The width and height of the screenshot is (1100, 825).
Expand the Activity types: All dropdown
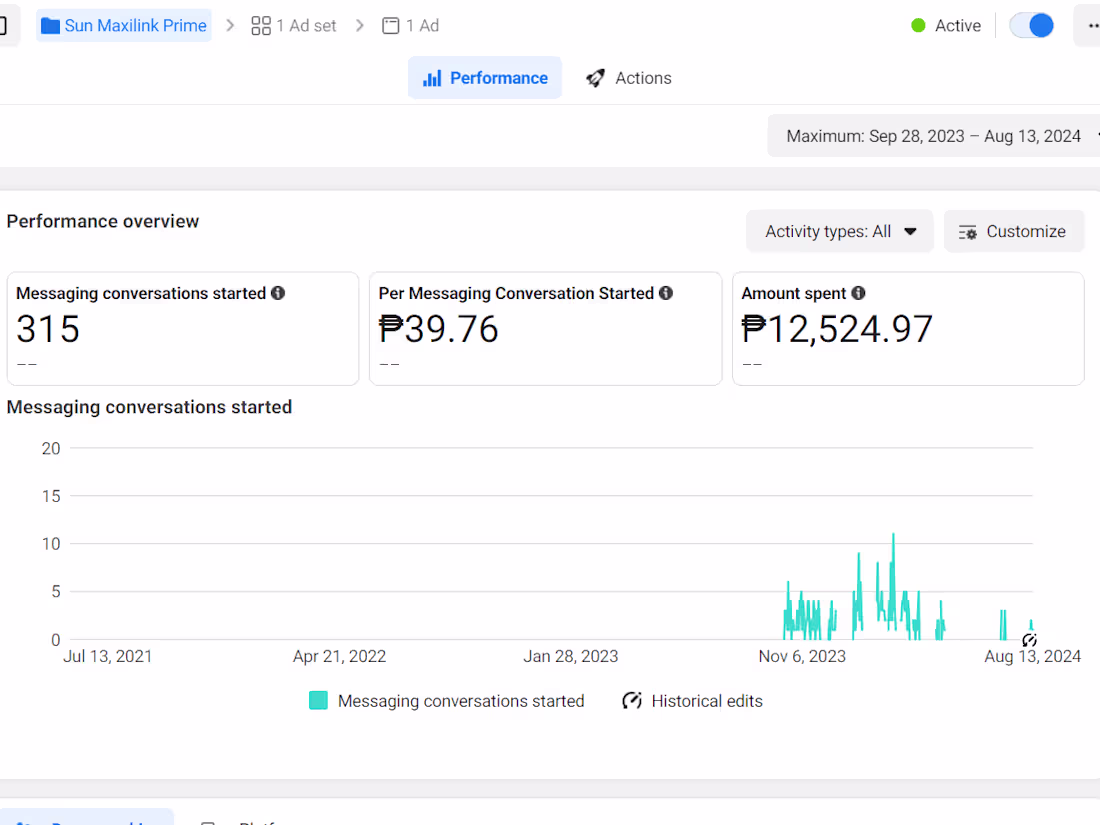point(840,231)
